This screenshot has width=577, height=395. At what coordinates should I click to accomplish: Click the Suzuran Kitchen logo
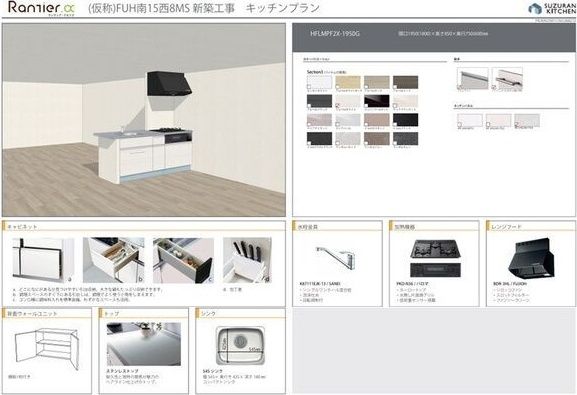552,8
